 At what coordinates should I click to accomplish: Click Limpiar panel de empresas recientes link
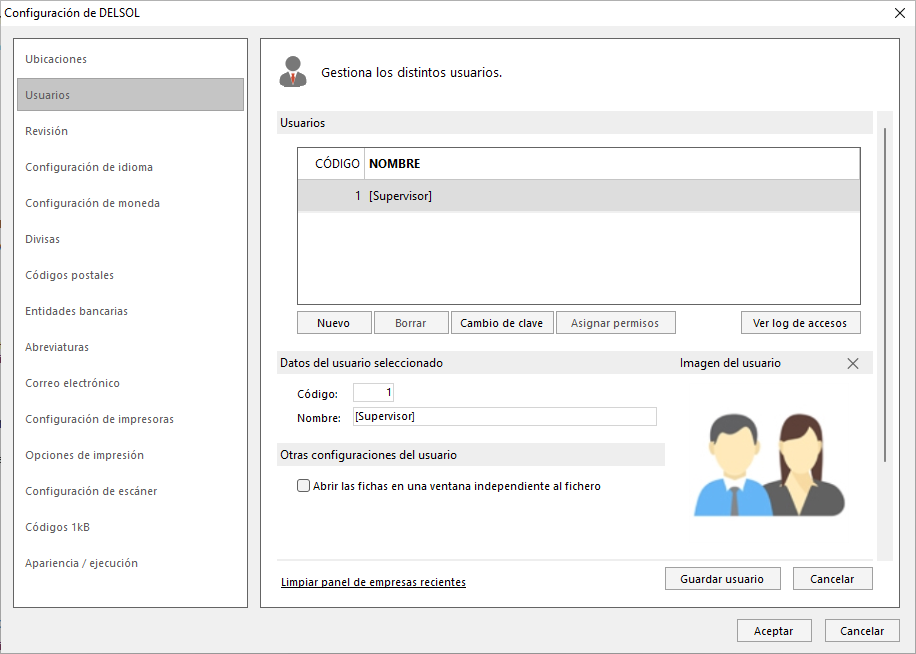coord(373,582)
